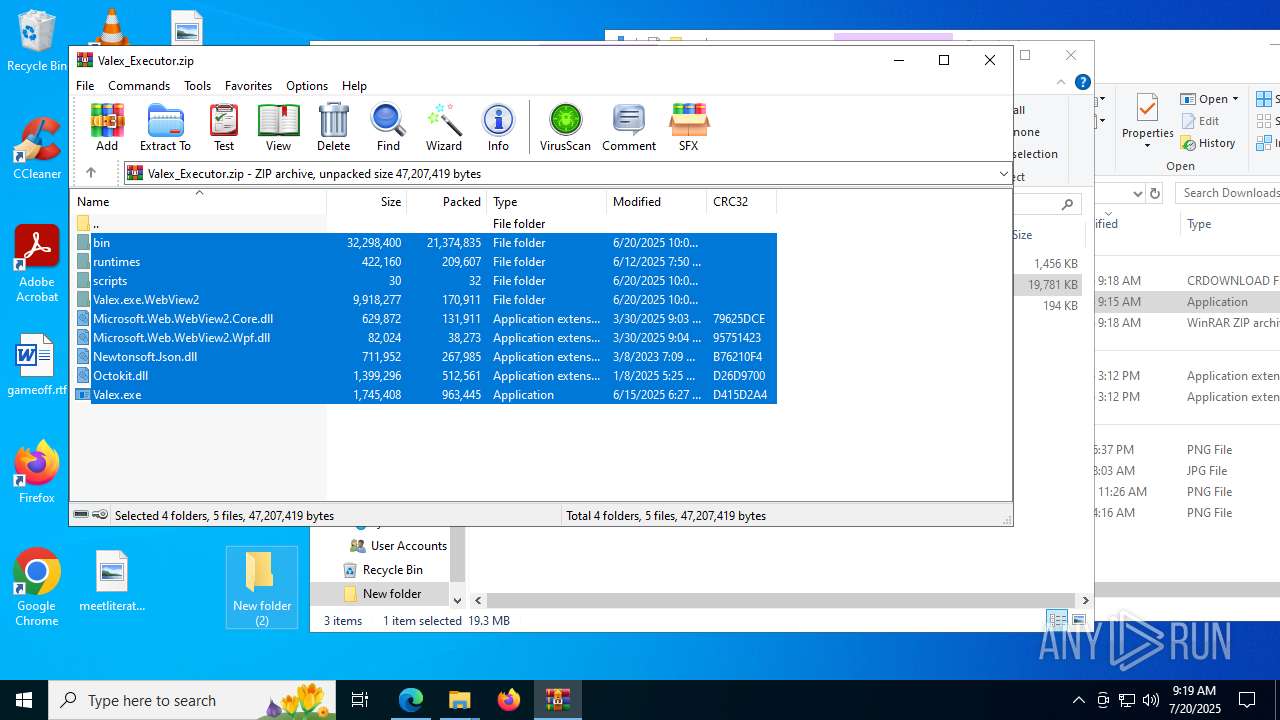The image size is (1280, 720).
Task: Open the Recycle Bin desktop icon
Action: [x=37, y=41]
